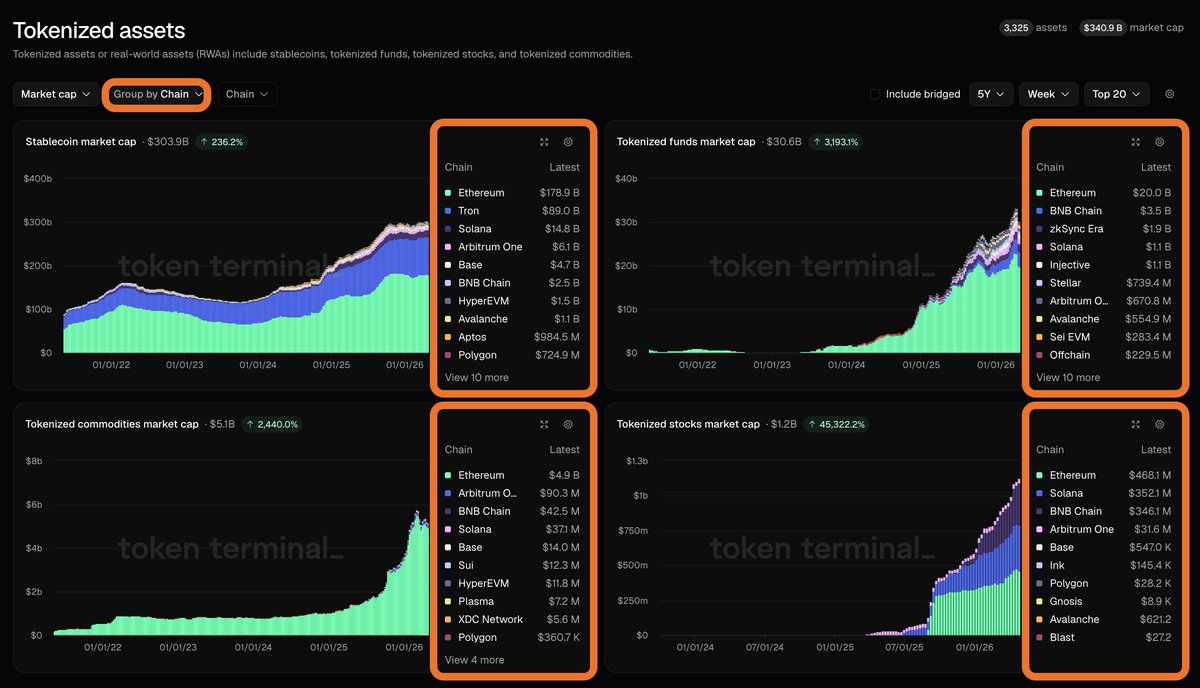
Task: Select Ink in Tokenized stocks legend
Action: (1103, 565)
